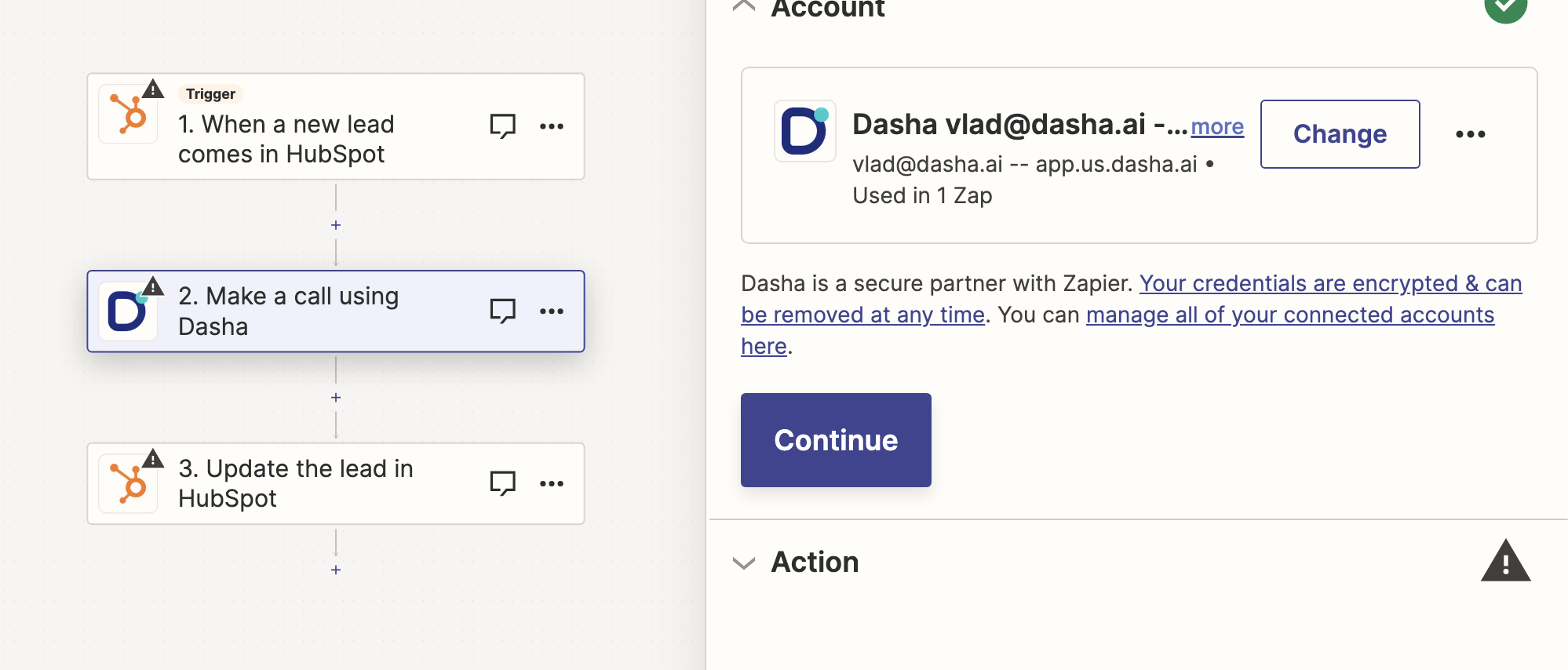Open comment icon on HubSpot trigger step
The width and height of the screenshot is (1568, 670).
(x=502, y=126)
